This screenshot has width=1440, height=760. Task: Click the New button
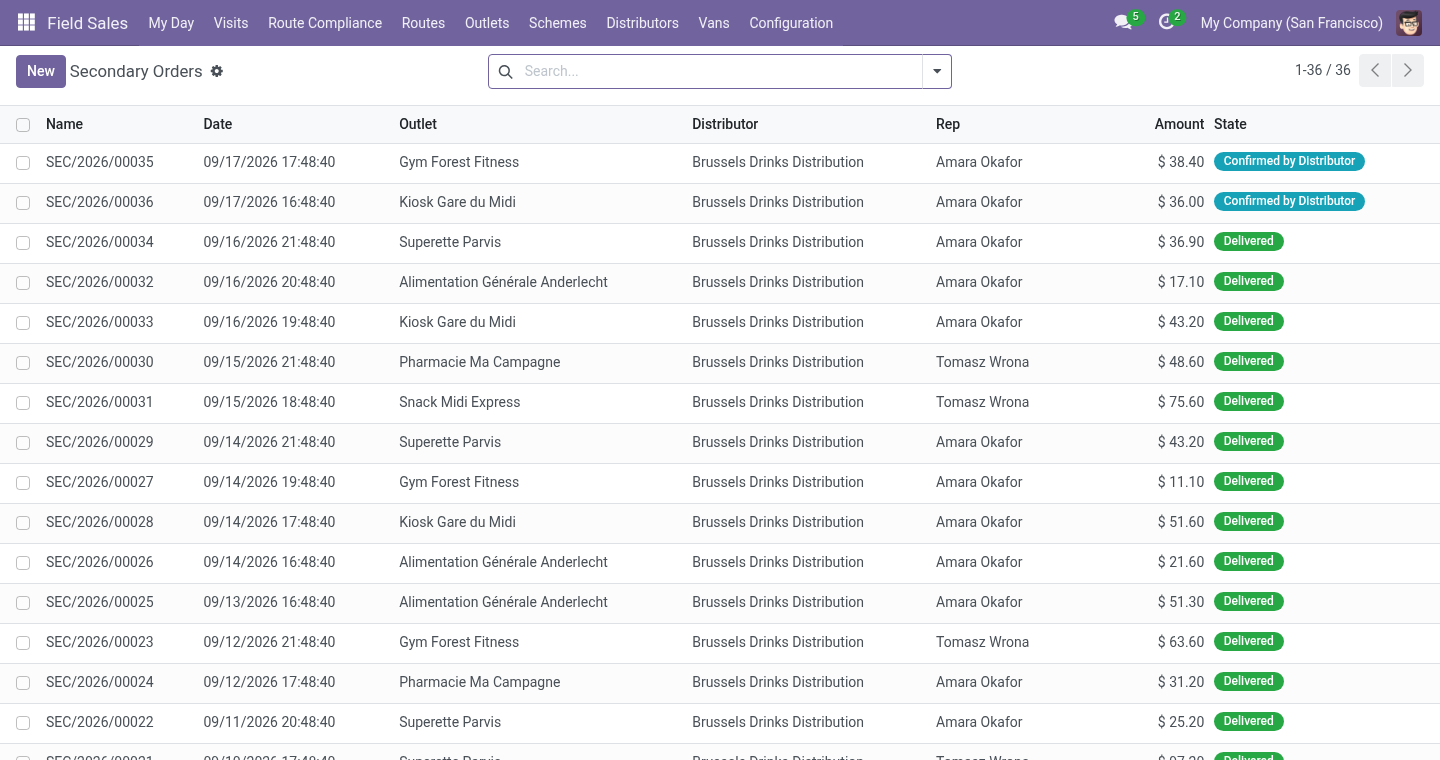point(41,71)
